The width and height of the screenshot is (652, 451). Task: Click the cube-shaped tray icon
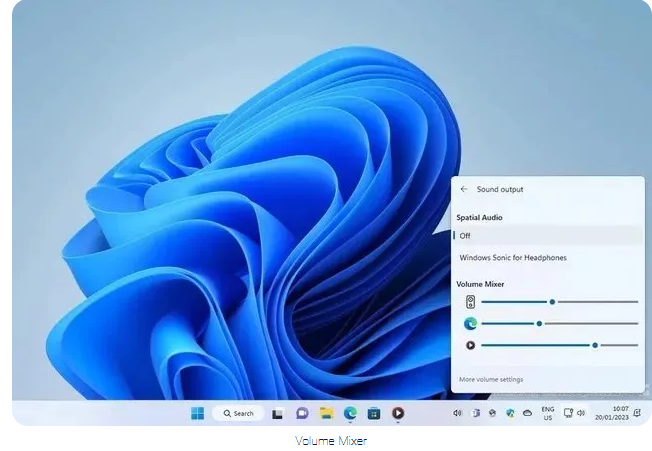pyautogui.click(x=492, y=413)
